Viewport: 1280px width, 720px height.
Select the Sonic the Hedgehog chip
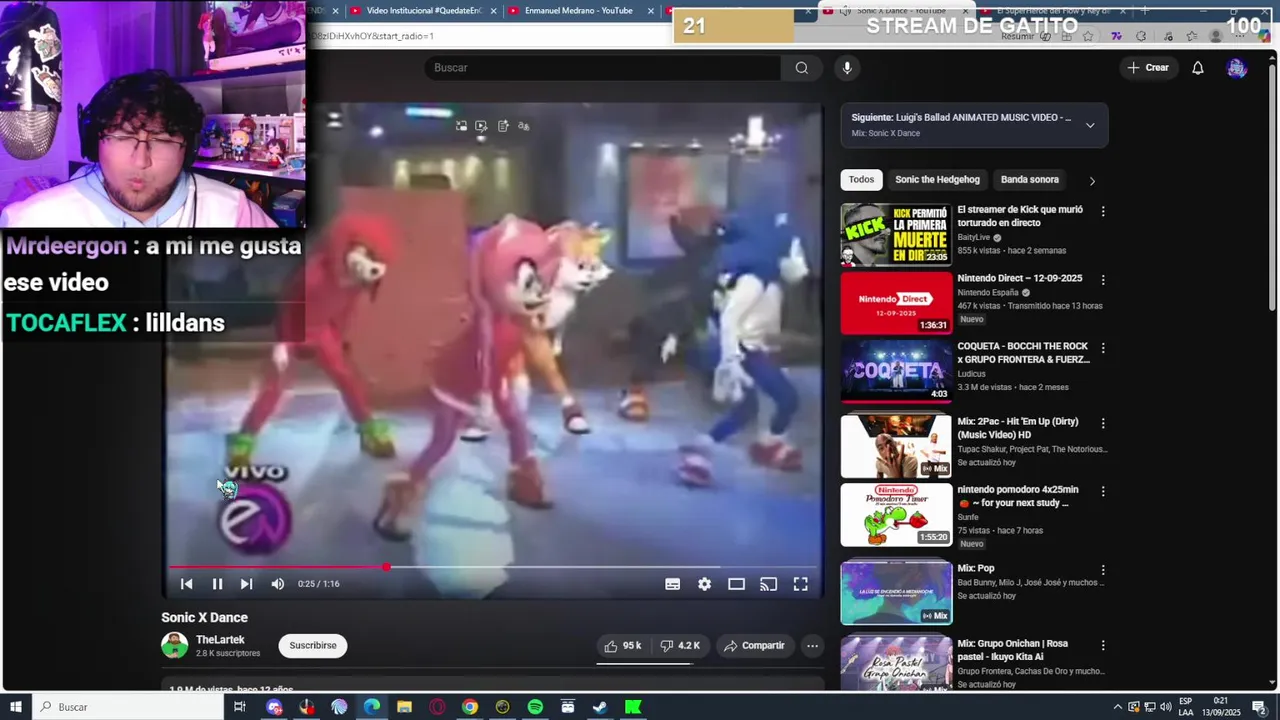(x=937, y=180)
